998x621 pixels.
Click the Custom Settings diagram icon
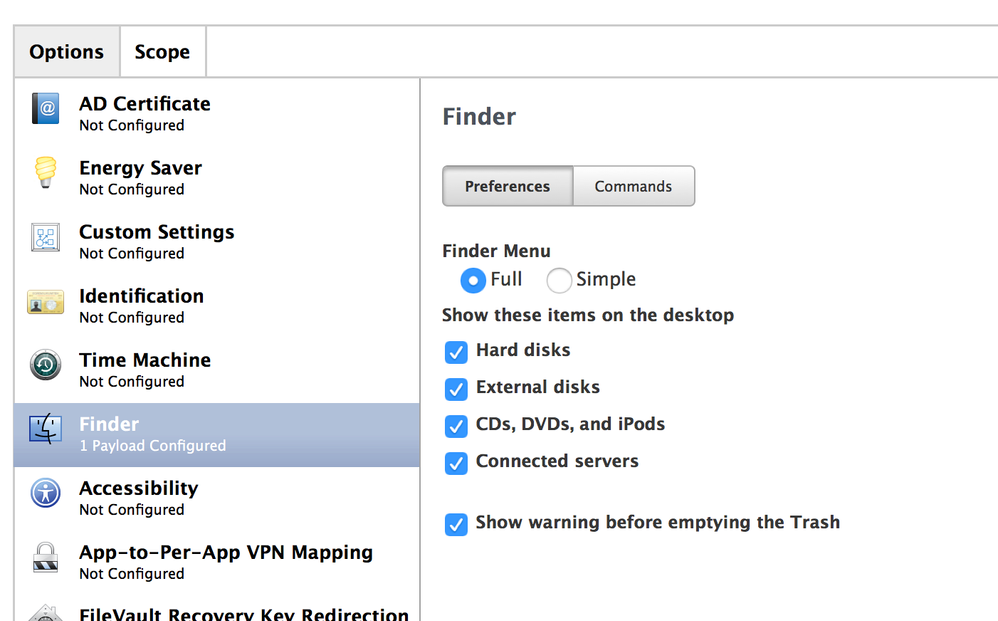[46, 237]
